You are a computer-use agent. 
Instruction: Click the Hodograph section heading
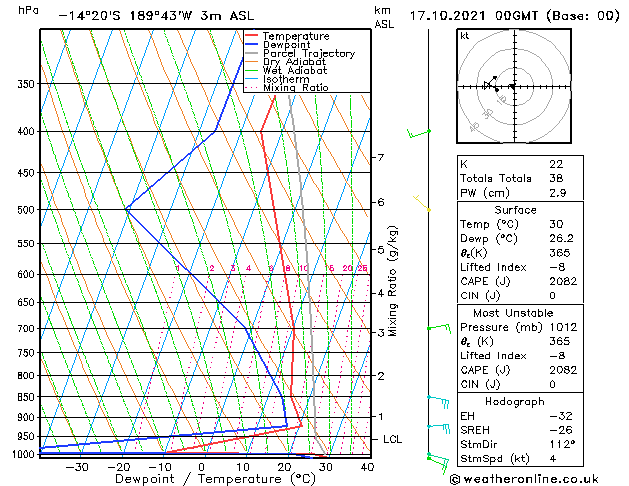[x=515, y=402]
